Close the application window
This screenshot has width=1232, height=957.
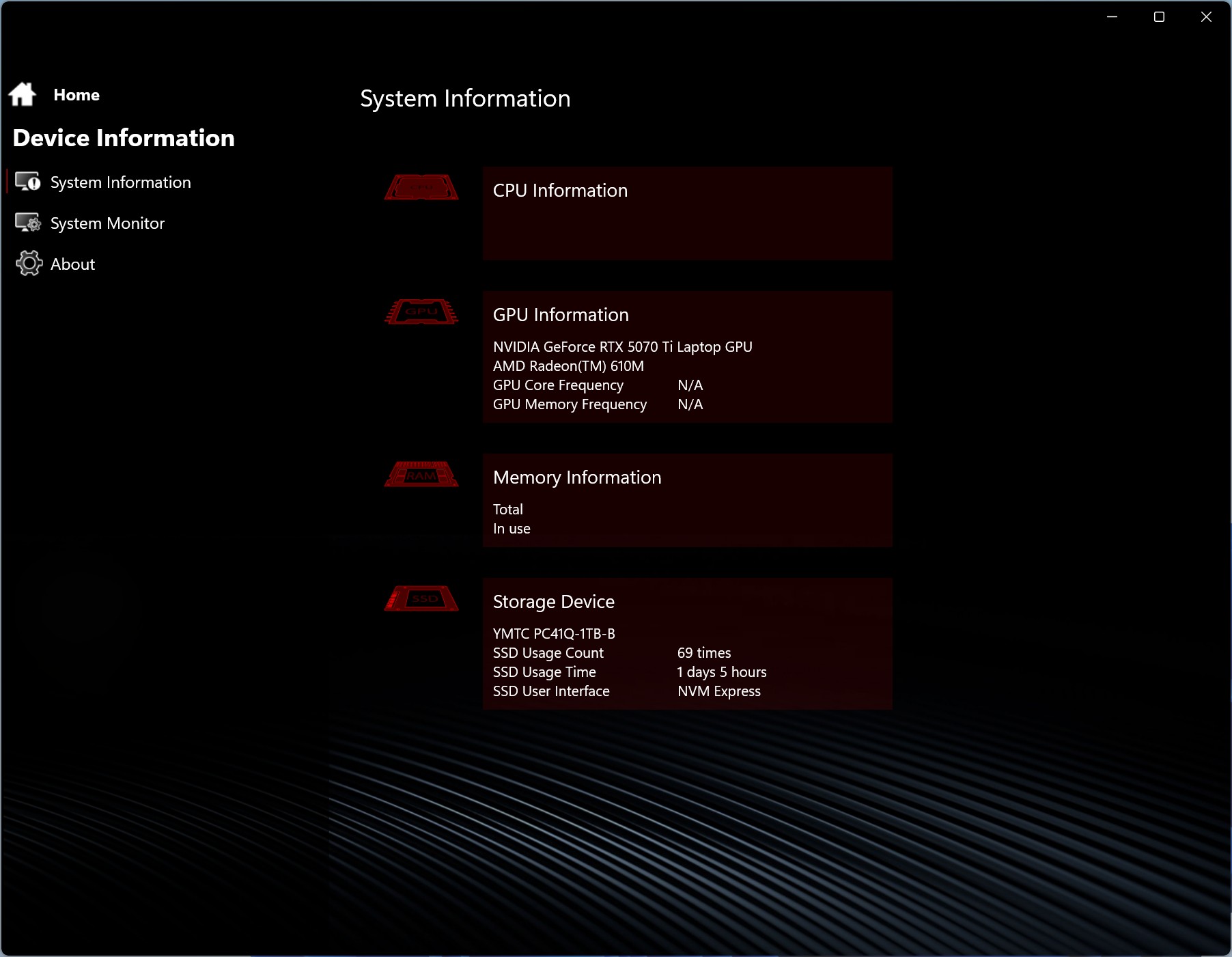click(1206, 16)
